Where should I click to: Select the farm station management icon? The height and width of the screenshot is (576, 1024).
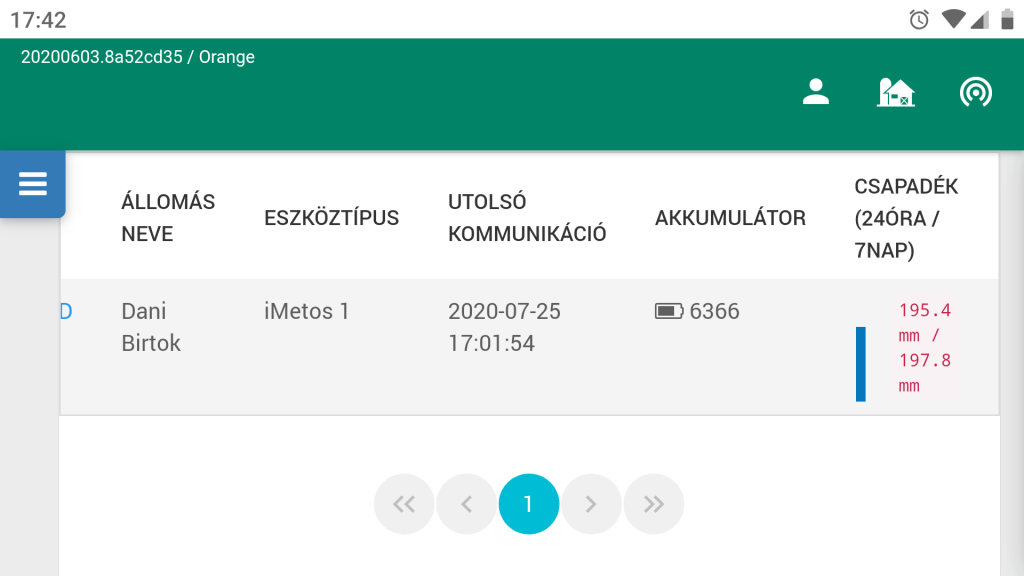895,92
